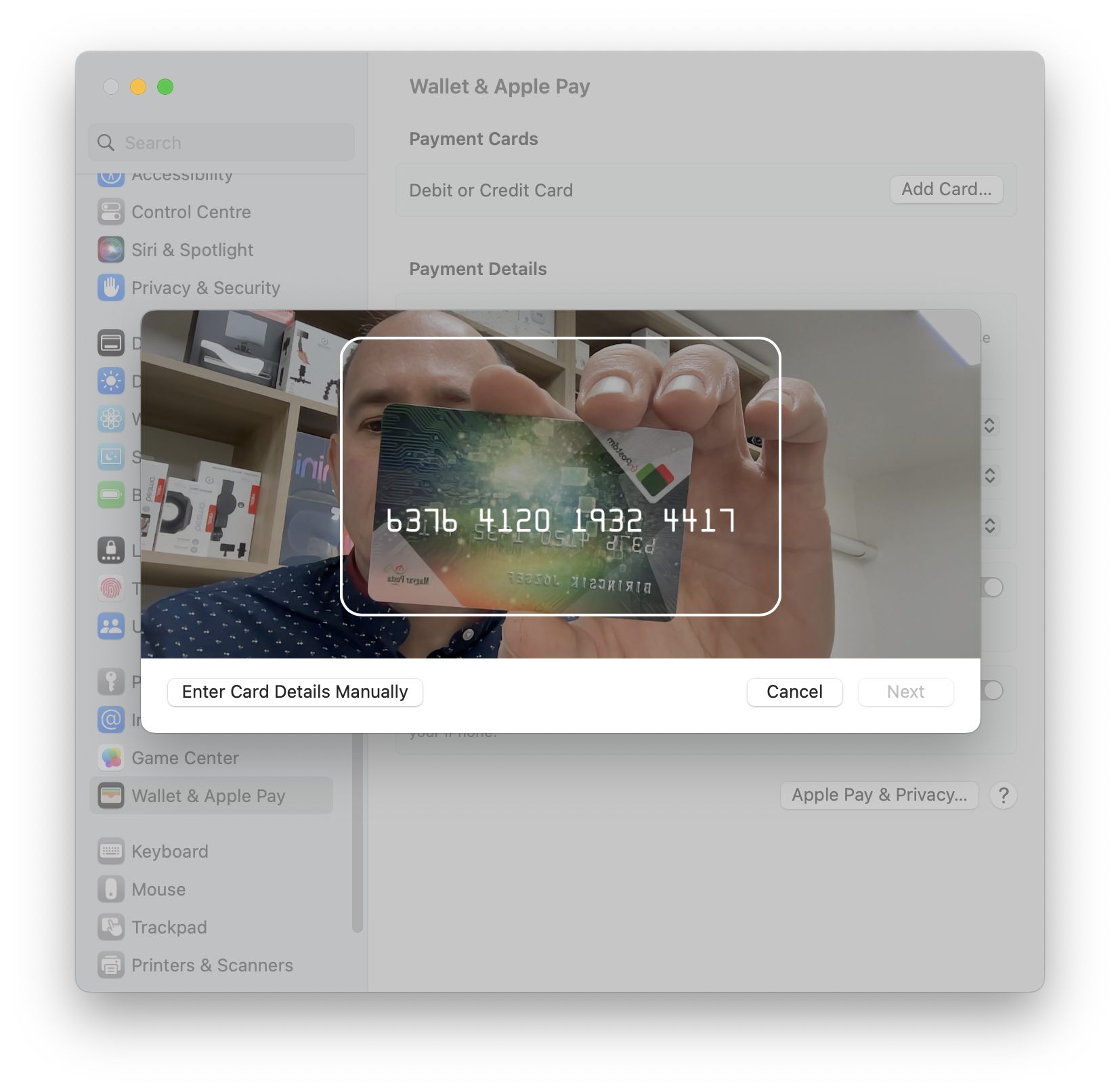
Task: Open Printers & Scanners icon
Action: tap(111, 965)
